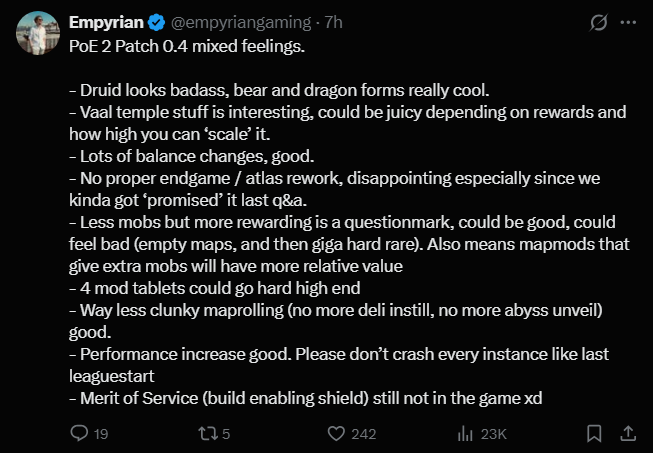Image resolution: width=653 pixels, height=453 pixels.
Task: Click the repost count number 5
Action: click(x=227, y=433)
